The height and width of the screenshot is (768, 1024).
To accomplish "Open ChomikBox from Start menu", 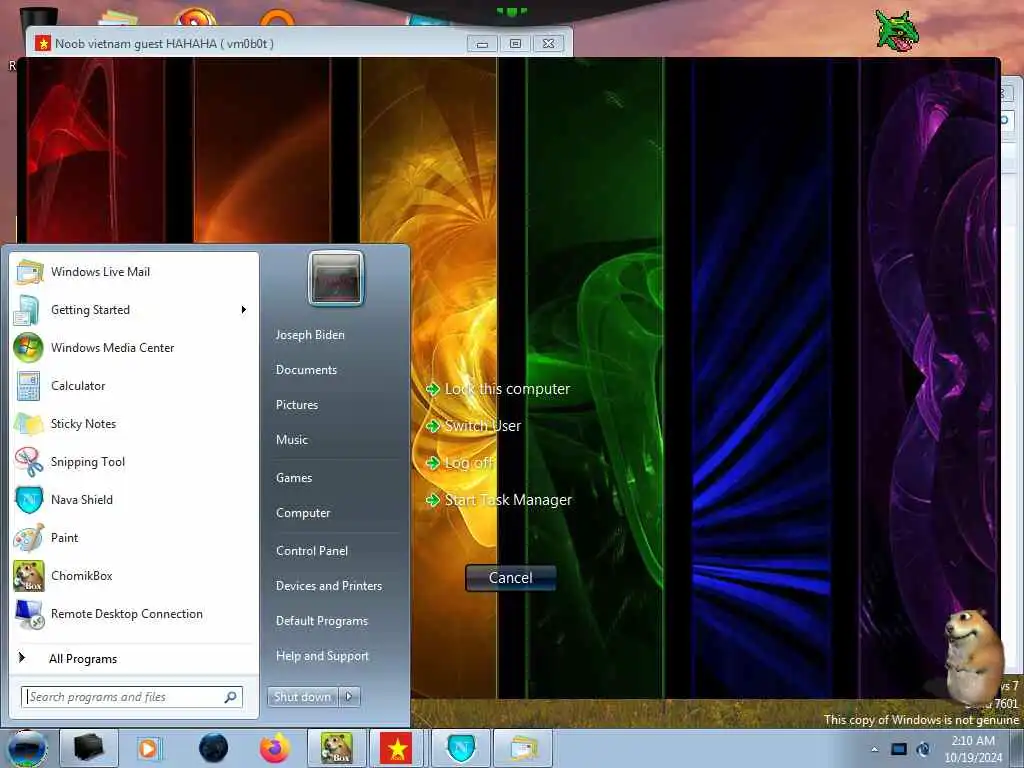I will point(134,575).
